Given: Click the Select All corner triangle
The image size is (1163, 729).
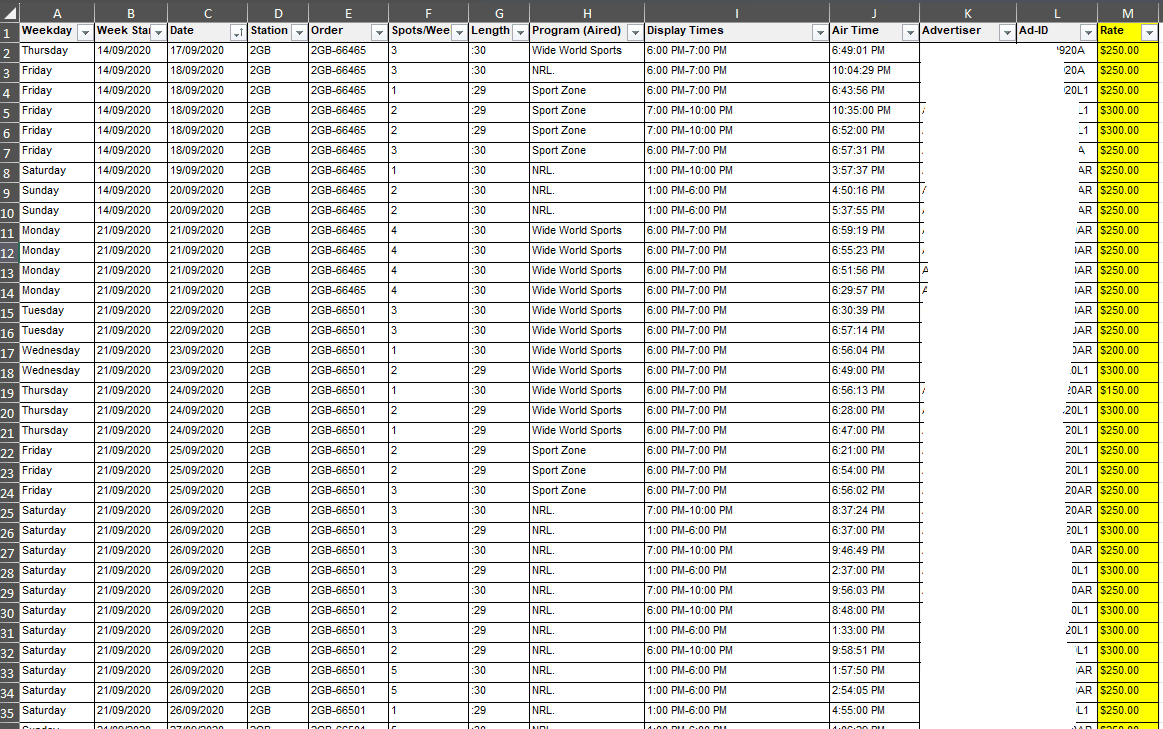Looking at the screenshot, I should pyautogui.click(x=10, y=13).
